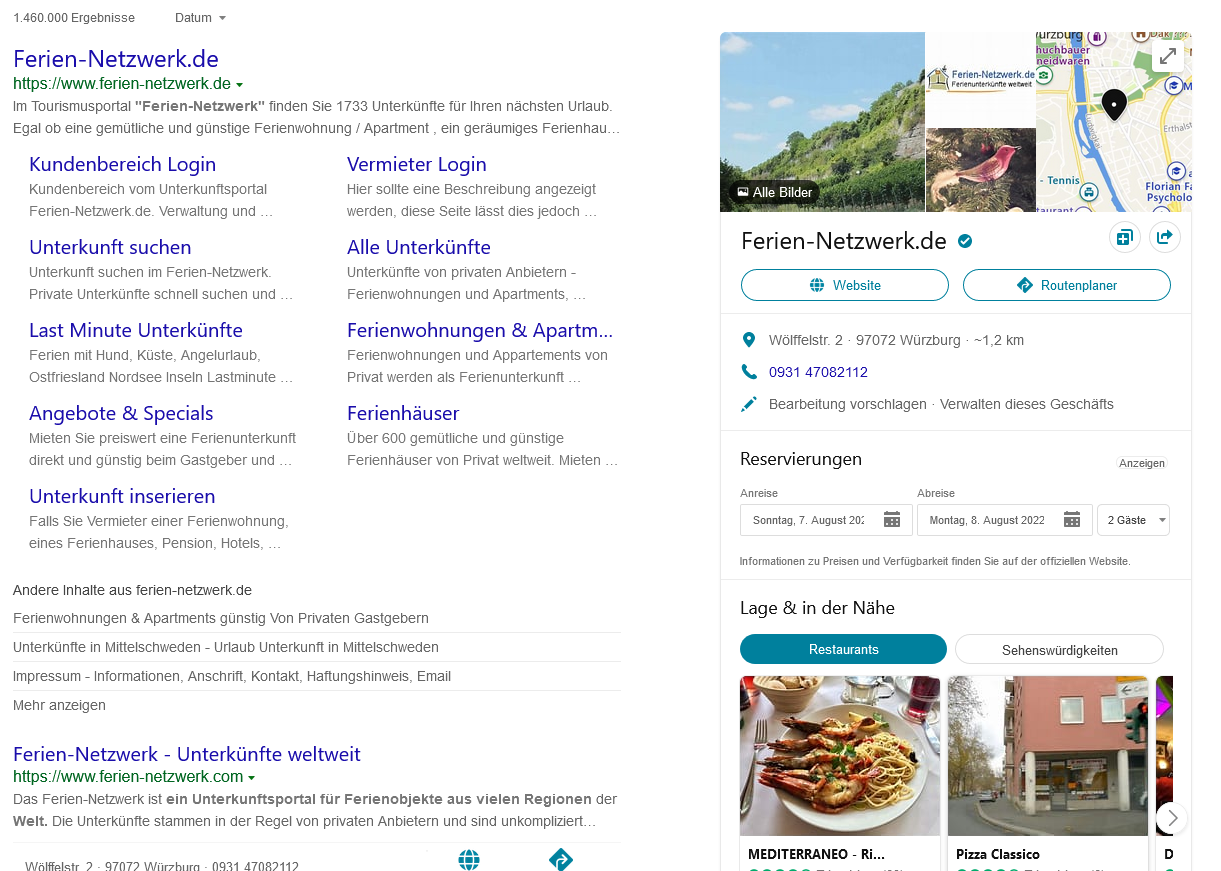Open the Ferienhäuser link
The width and height of the screenshot is (1221, 871).
click(x=403, y=413)
